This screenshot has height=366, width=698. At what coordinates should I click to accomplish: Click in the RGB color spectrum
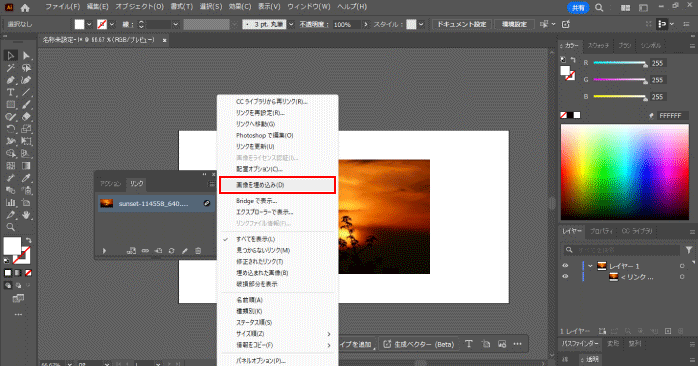point(625,172)
